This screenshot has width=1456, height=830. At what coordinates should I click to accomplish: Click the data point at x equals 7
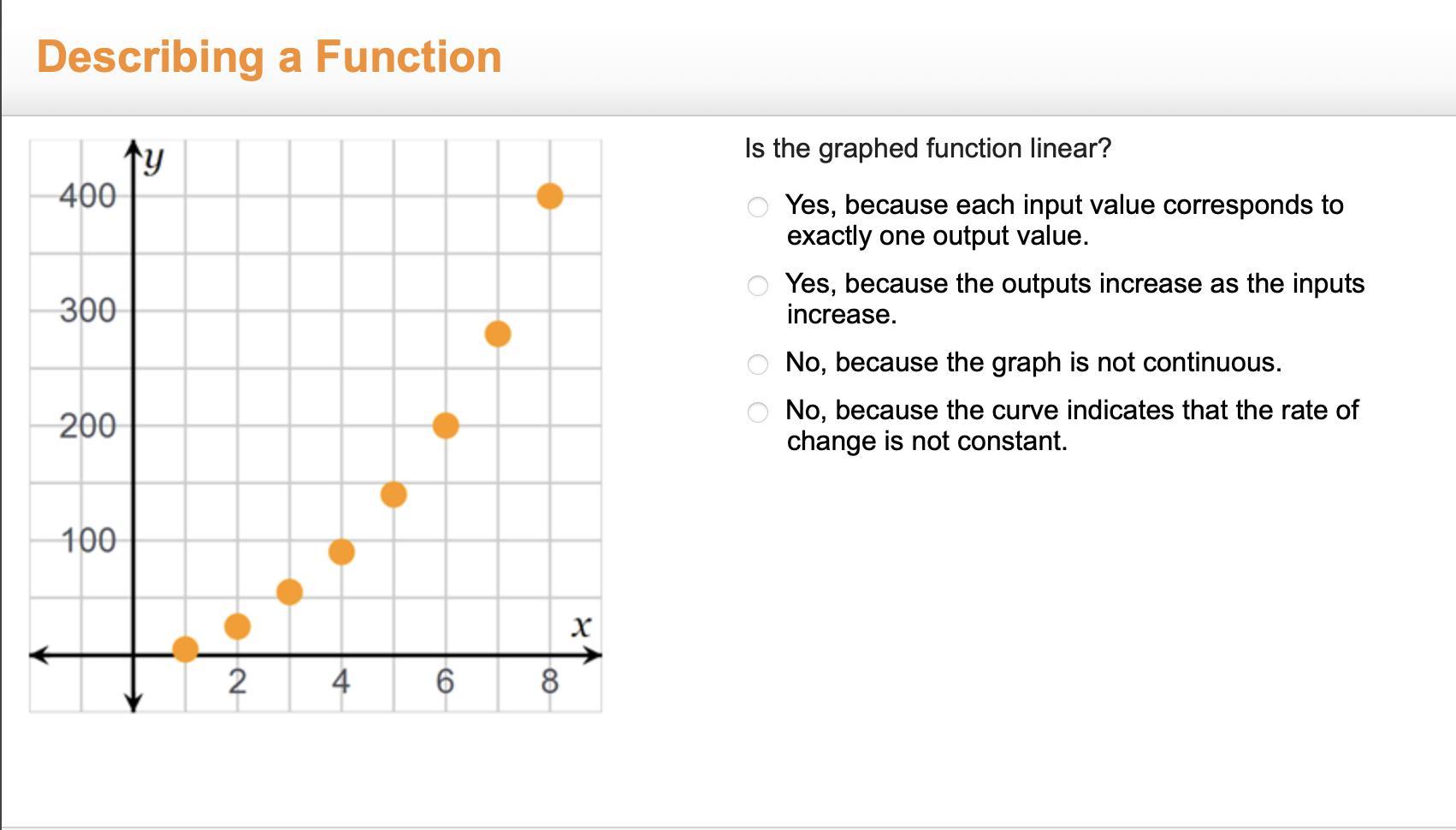497,334
